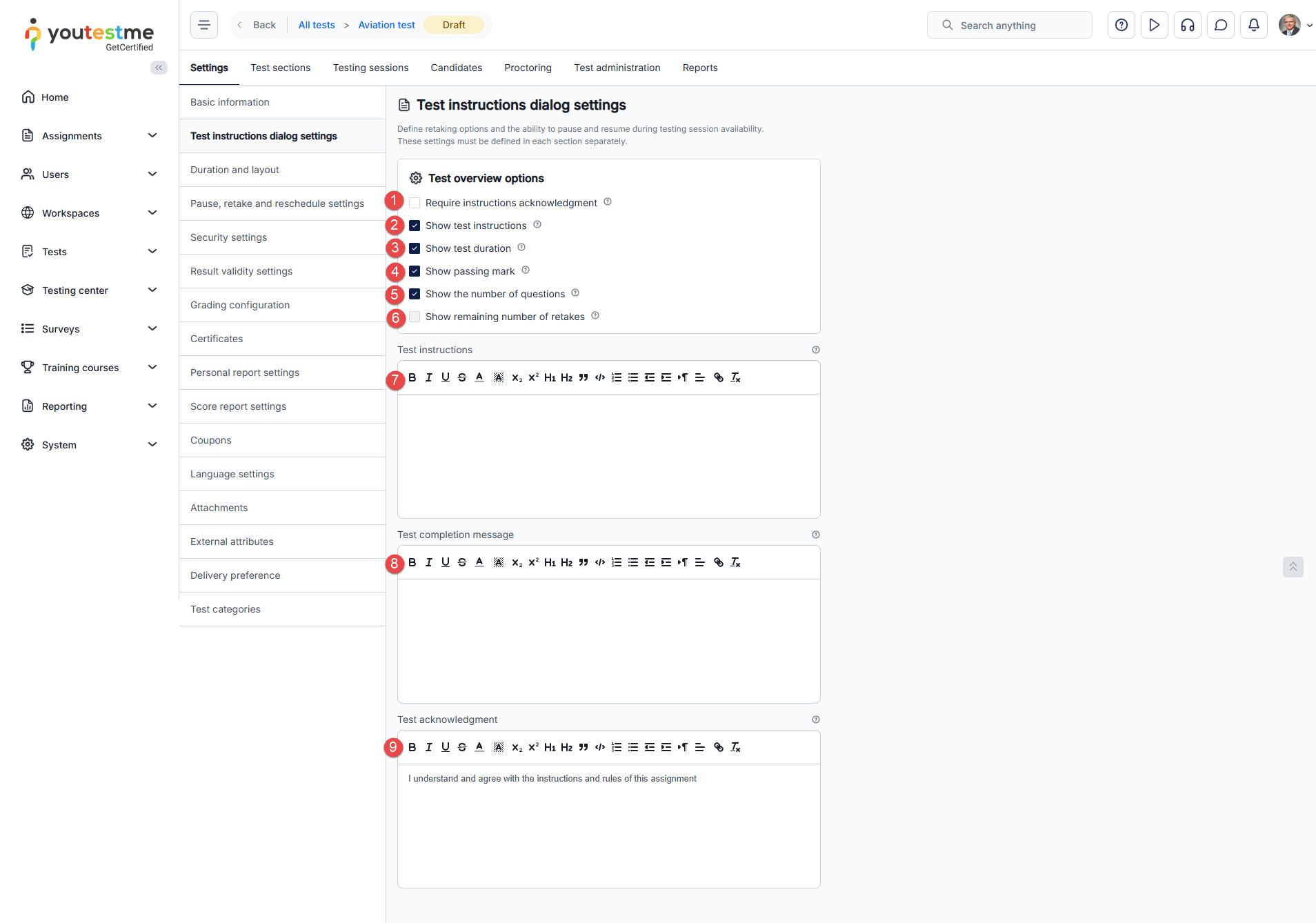Open the chat bubble icon
This screenshot has width=1316, height=923.
coord(1221,25)
